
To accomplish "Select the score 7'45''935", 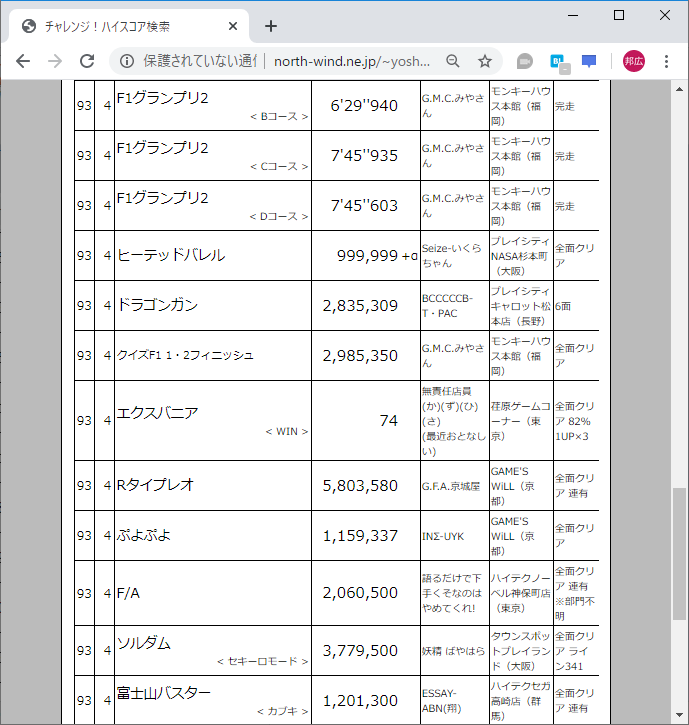I will pyautogui.click(x=364, y=155).
